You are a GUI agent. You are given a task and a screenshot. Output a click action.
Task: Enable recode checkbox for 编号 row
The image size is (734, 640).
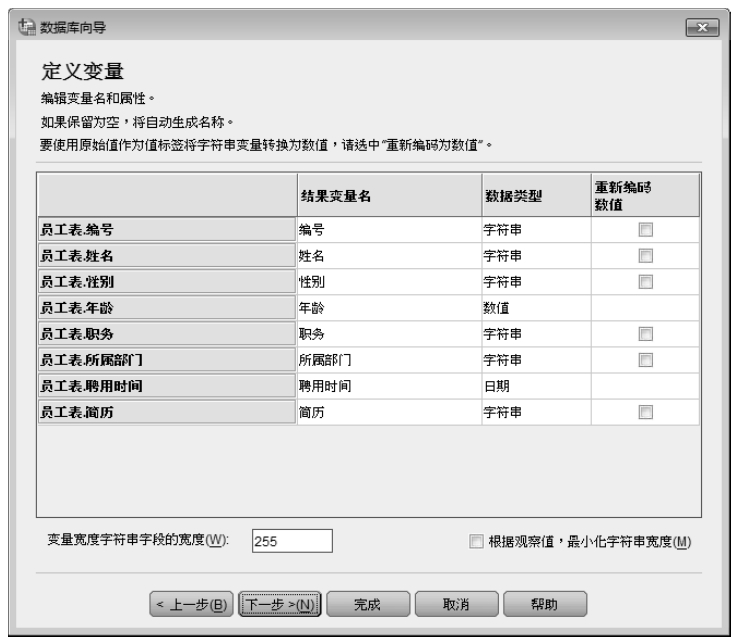[x=646, y=229]
